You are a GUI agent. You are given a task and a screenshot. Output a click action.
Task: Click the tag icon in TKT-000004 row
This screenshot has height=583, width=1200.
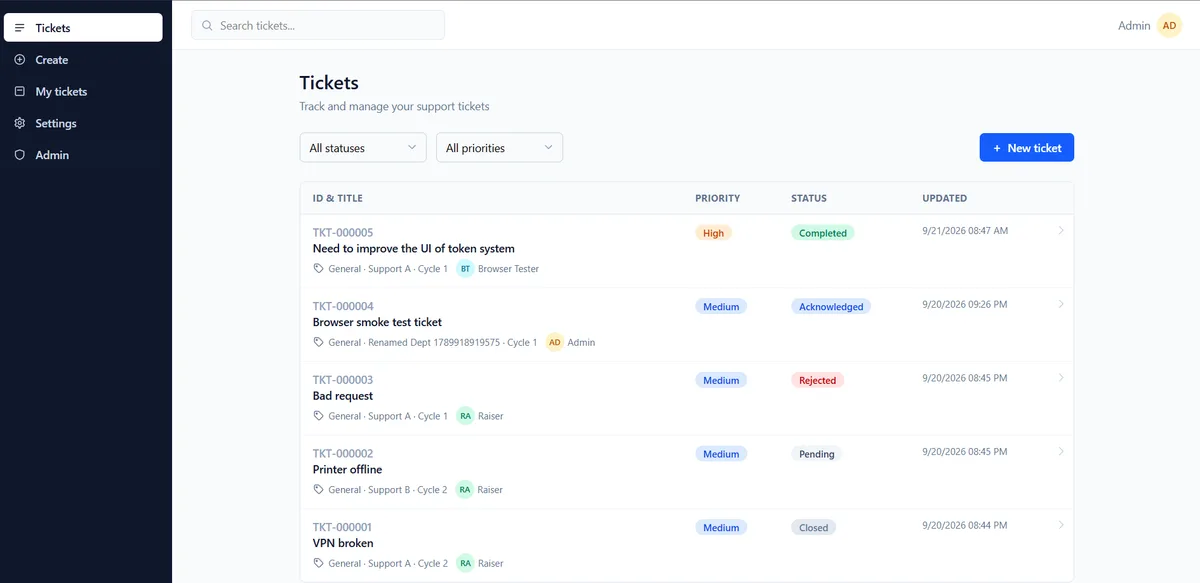pyautogui.click(x=319, y=342)
